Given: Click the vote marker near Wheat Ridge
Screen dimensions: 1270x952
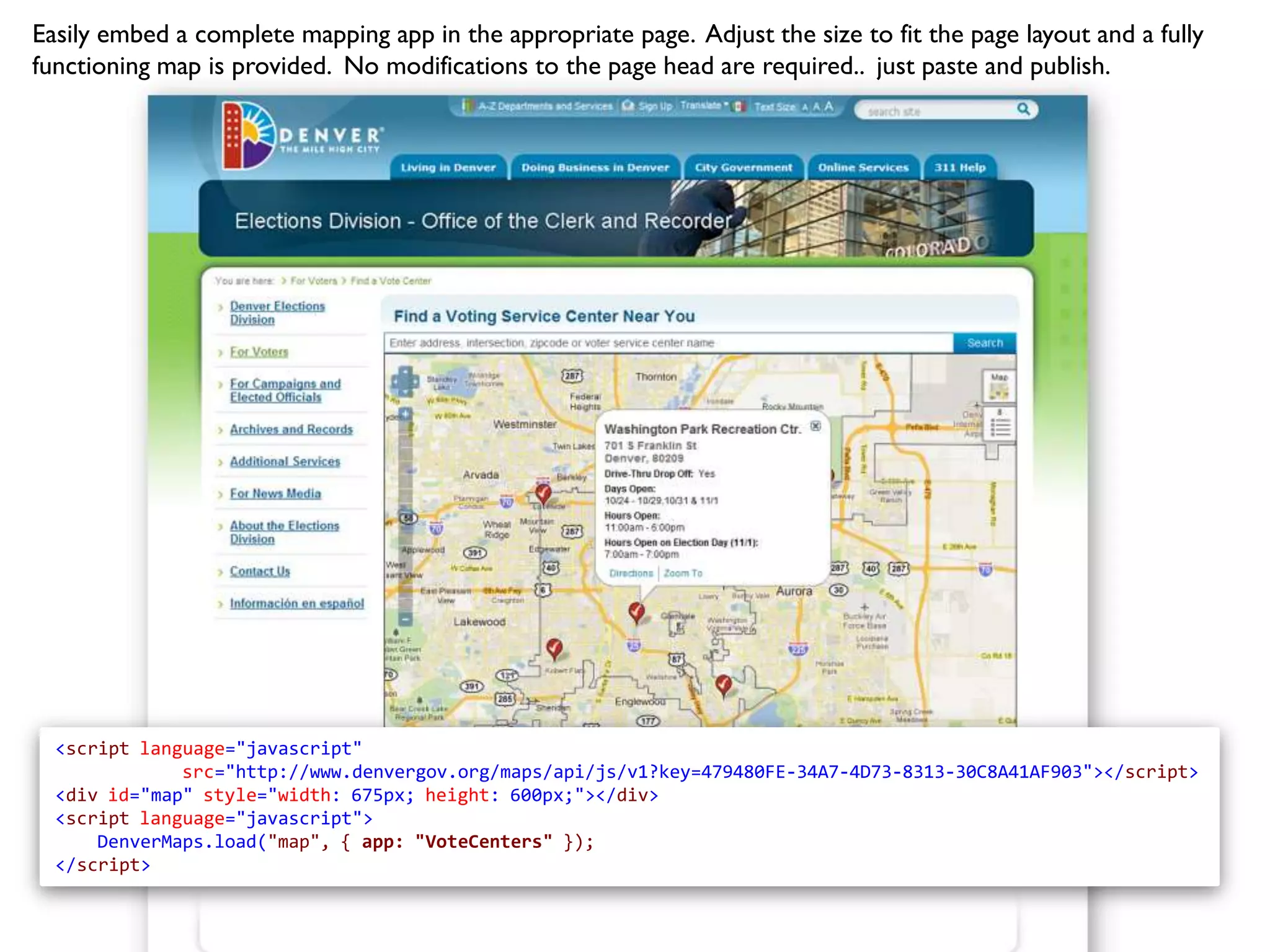Looking at the screenshot, I should [x=543, y=494].
